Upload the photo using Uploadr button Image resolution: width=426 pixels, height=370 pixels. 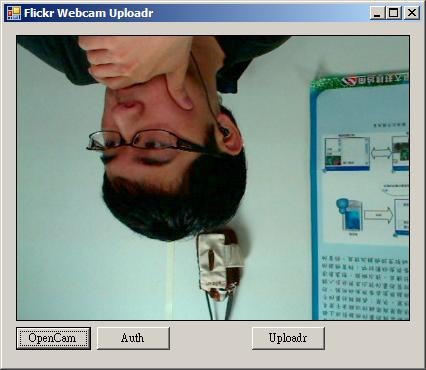pos(288,338)
